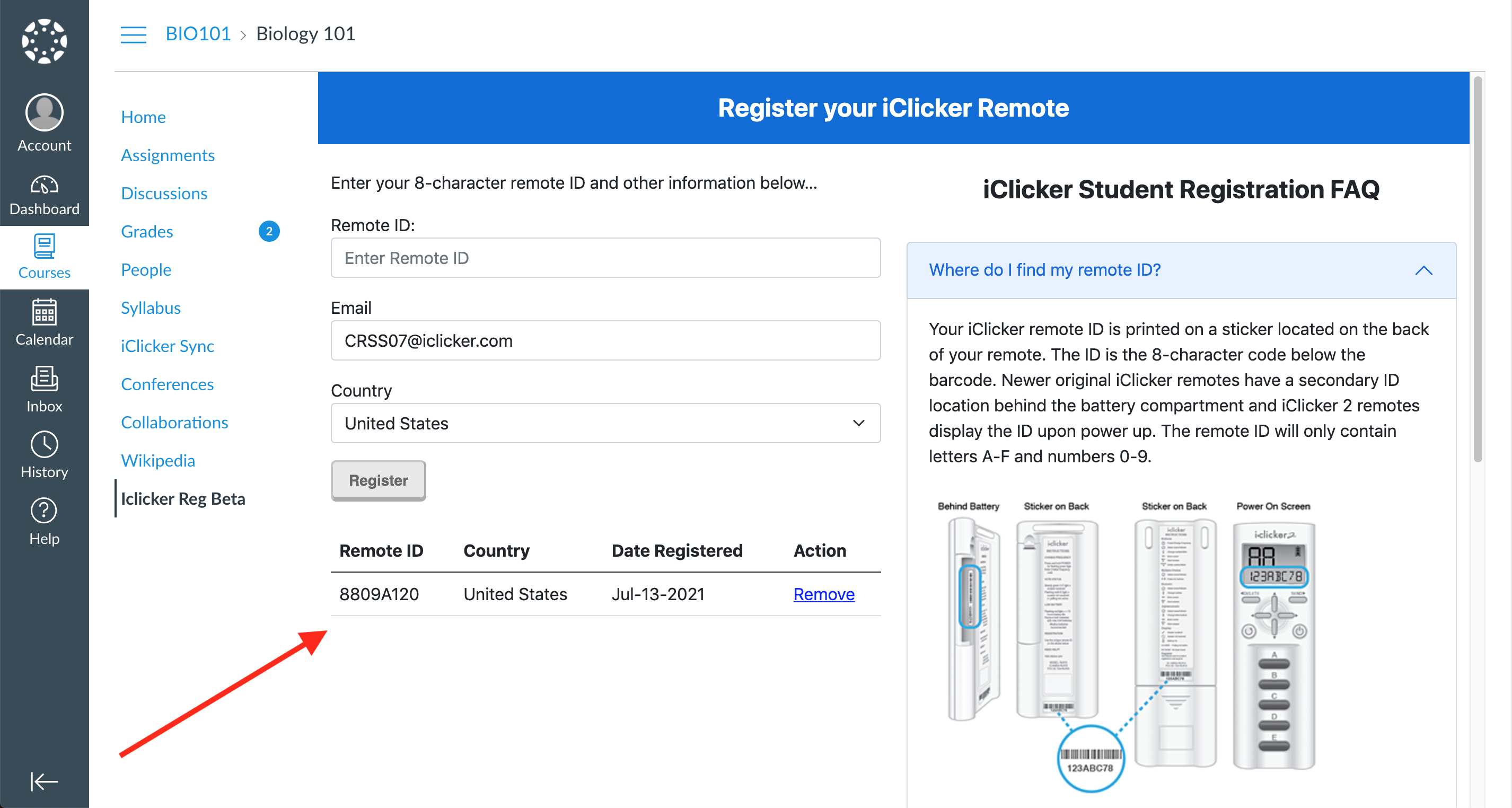Open the Help menu
Image resolution: width=1512 pixels, height=808 pixels.
[44, 520]
